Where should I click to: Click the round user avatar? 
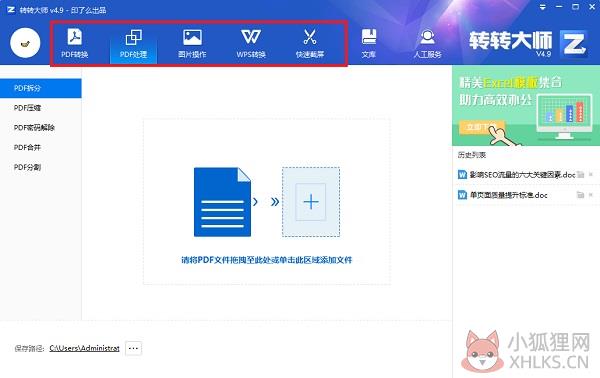[x=25, y=43]
